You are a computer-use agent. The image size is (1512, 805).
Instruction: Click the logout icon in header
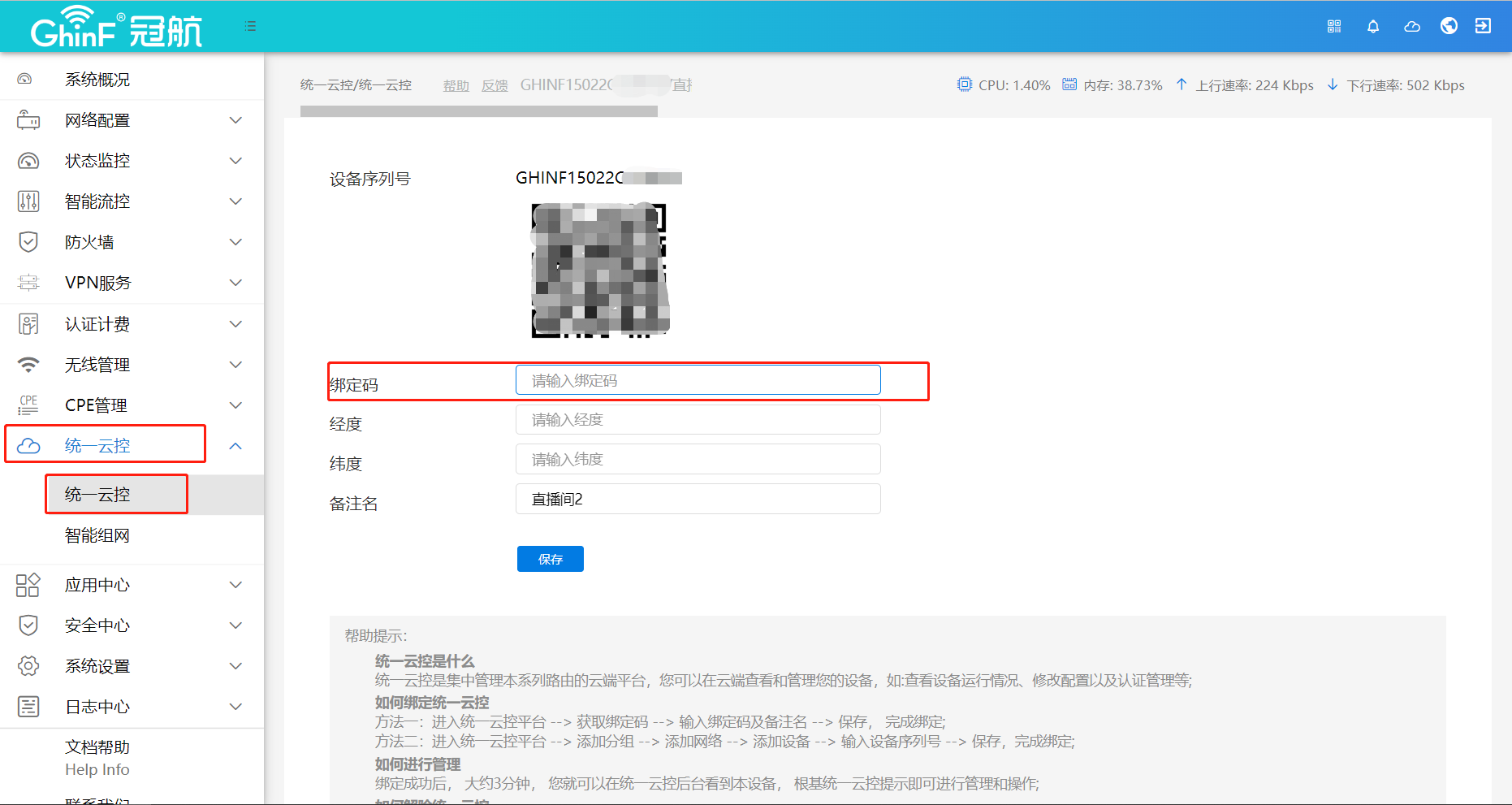[x=1483, y=26]
